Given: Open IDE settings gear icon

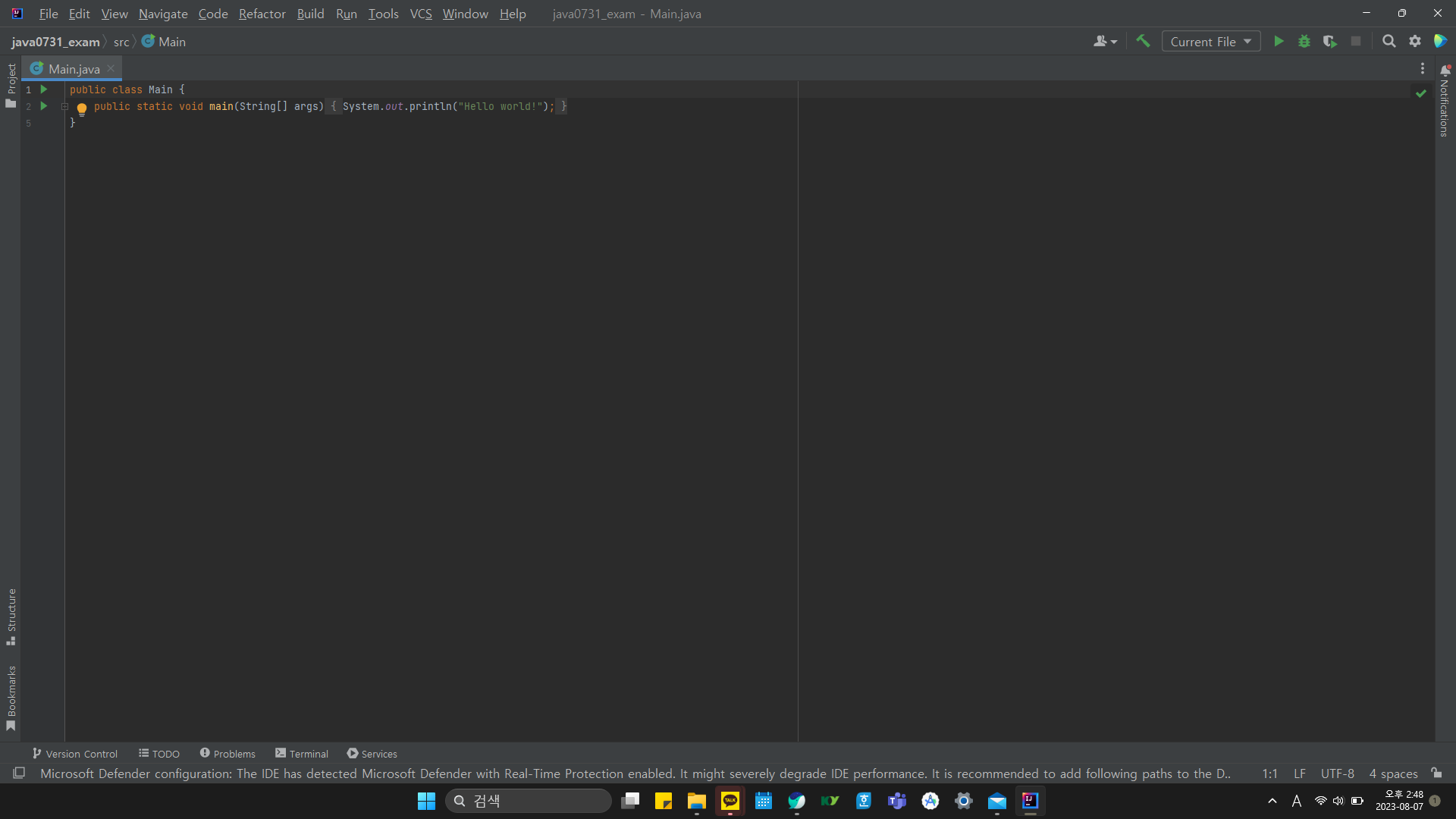Looking at the screenshot, I should [1415, 42].
